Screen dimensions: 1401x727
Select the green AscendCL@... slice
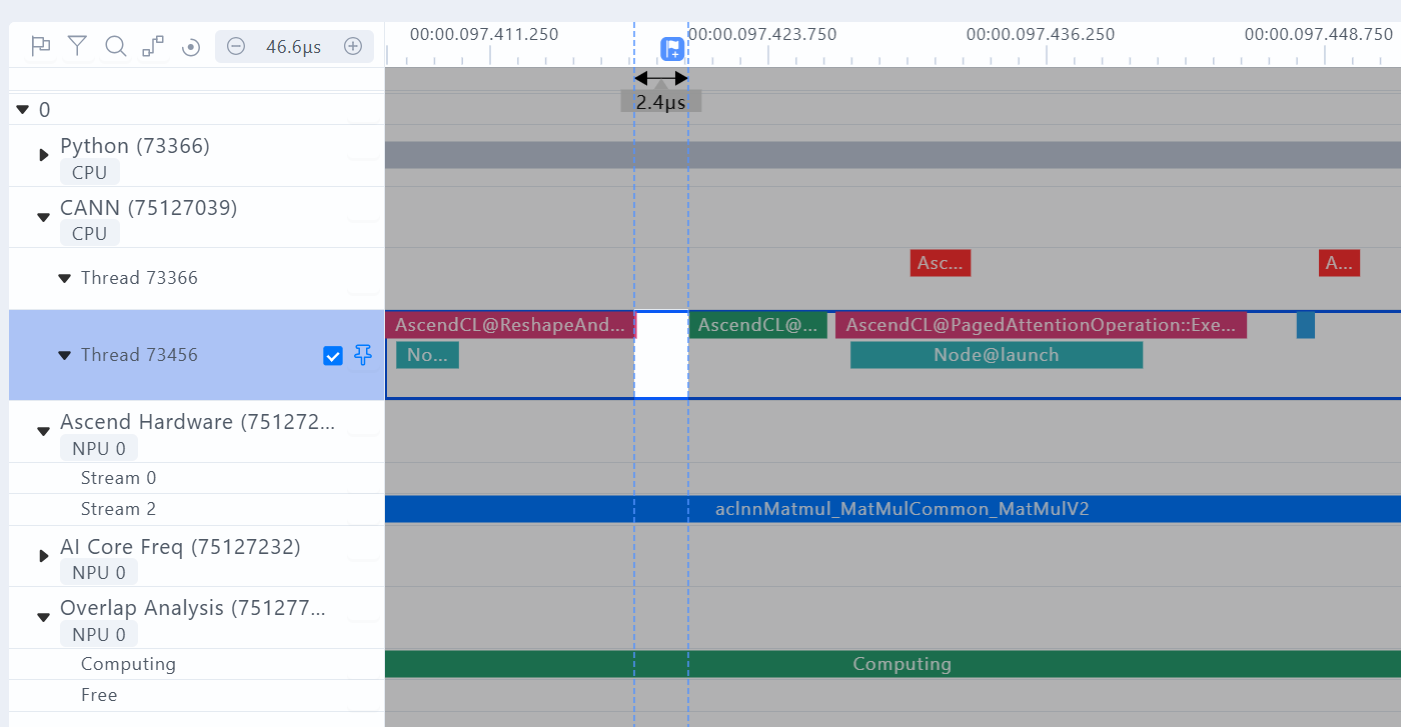[x=758, y=325]
